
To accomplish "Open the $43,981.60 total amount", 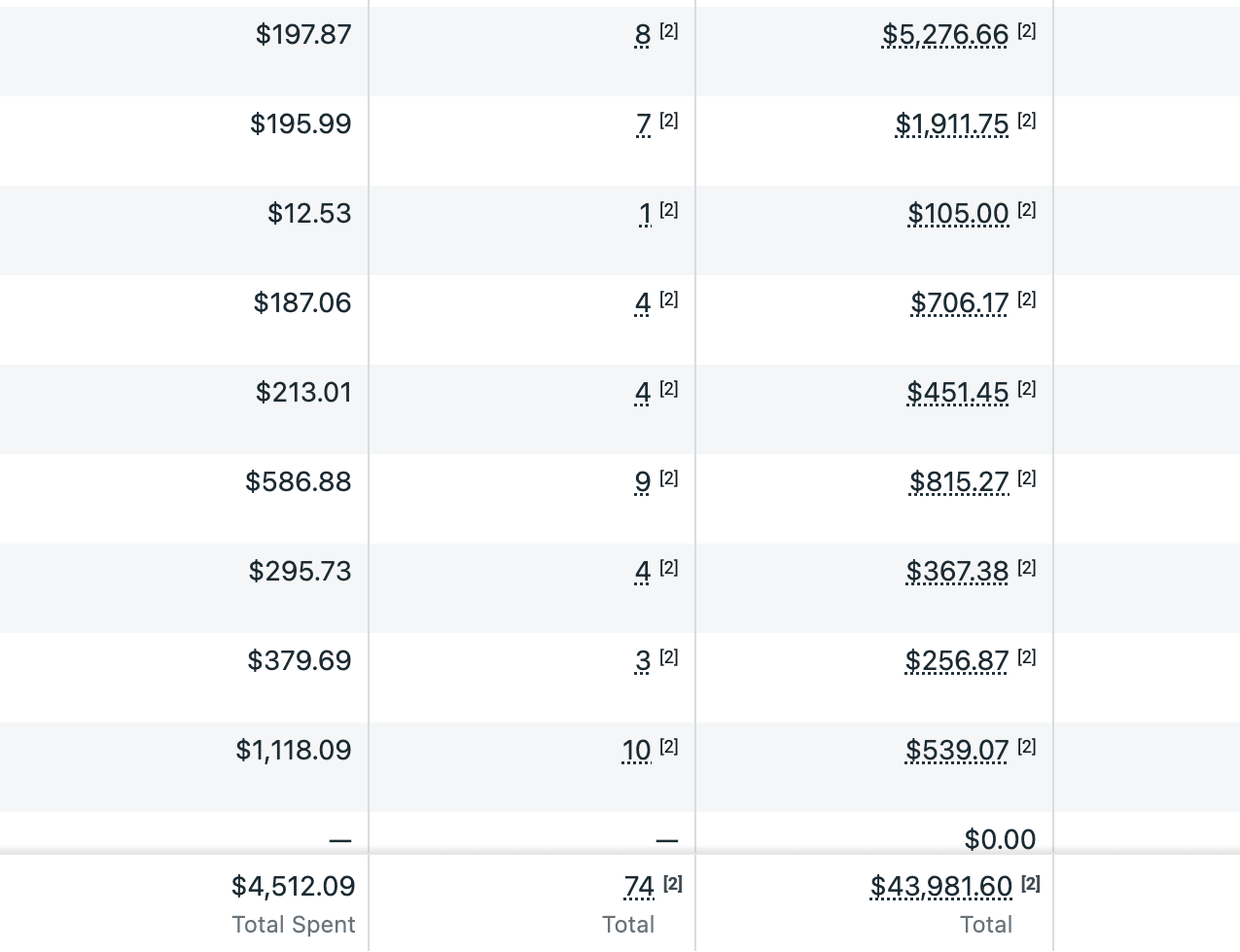I will pyautogui.click(x=940, y=887).
